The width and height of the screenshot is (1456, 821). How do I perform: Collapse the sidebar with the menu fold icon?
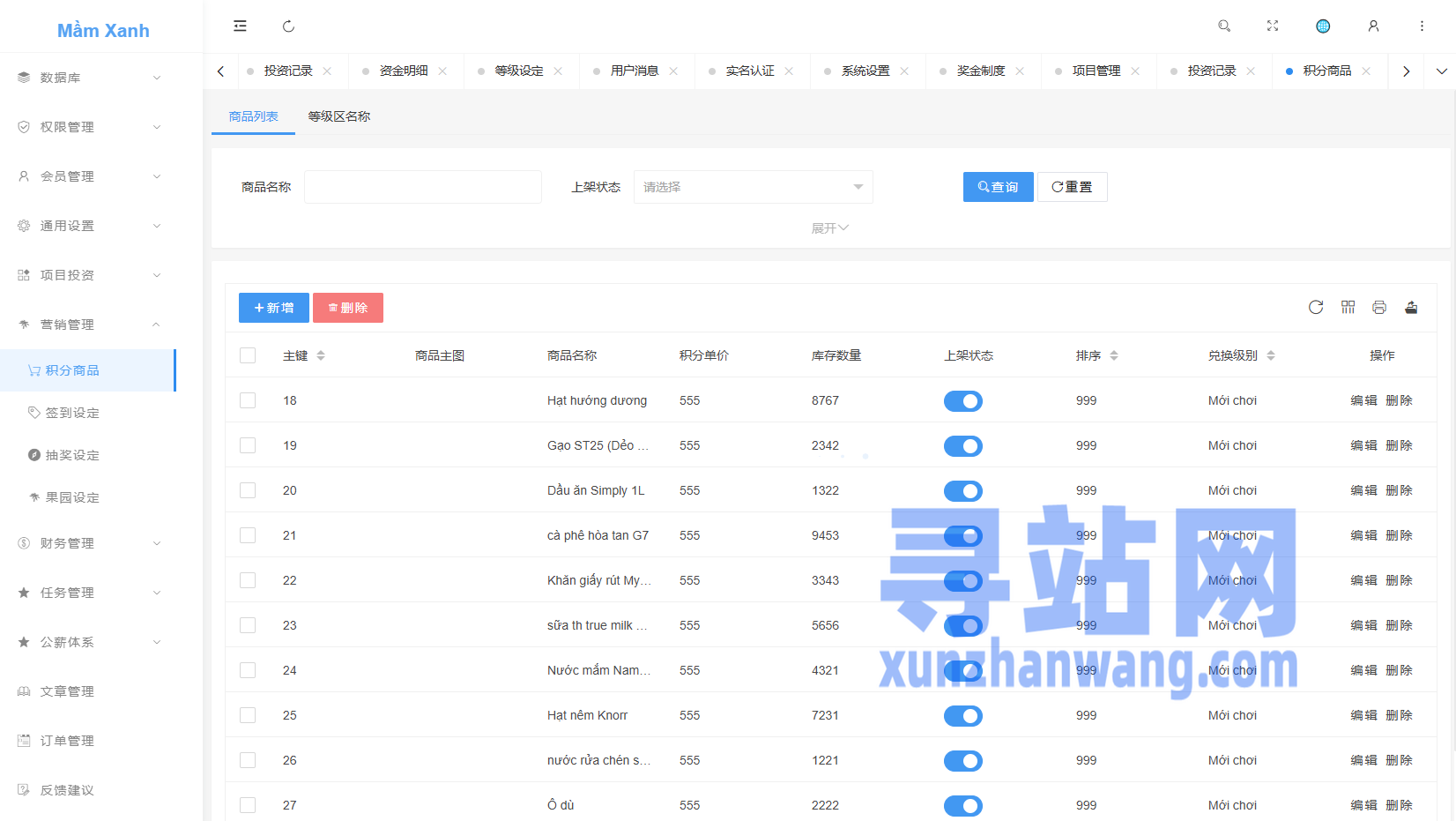click(x=240, y=26)
